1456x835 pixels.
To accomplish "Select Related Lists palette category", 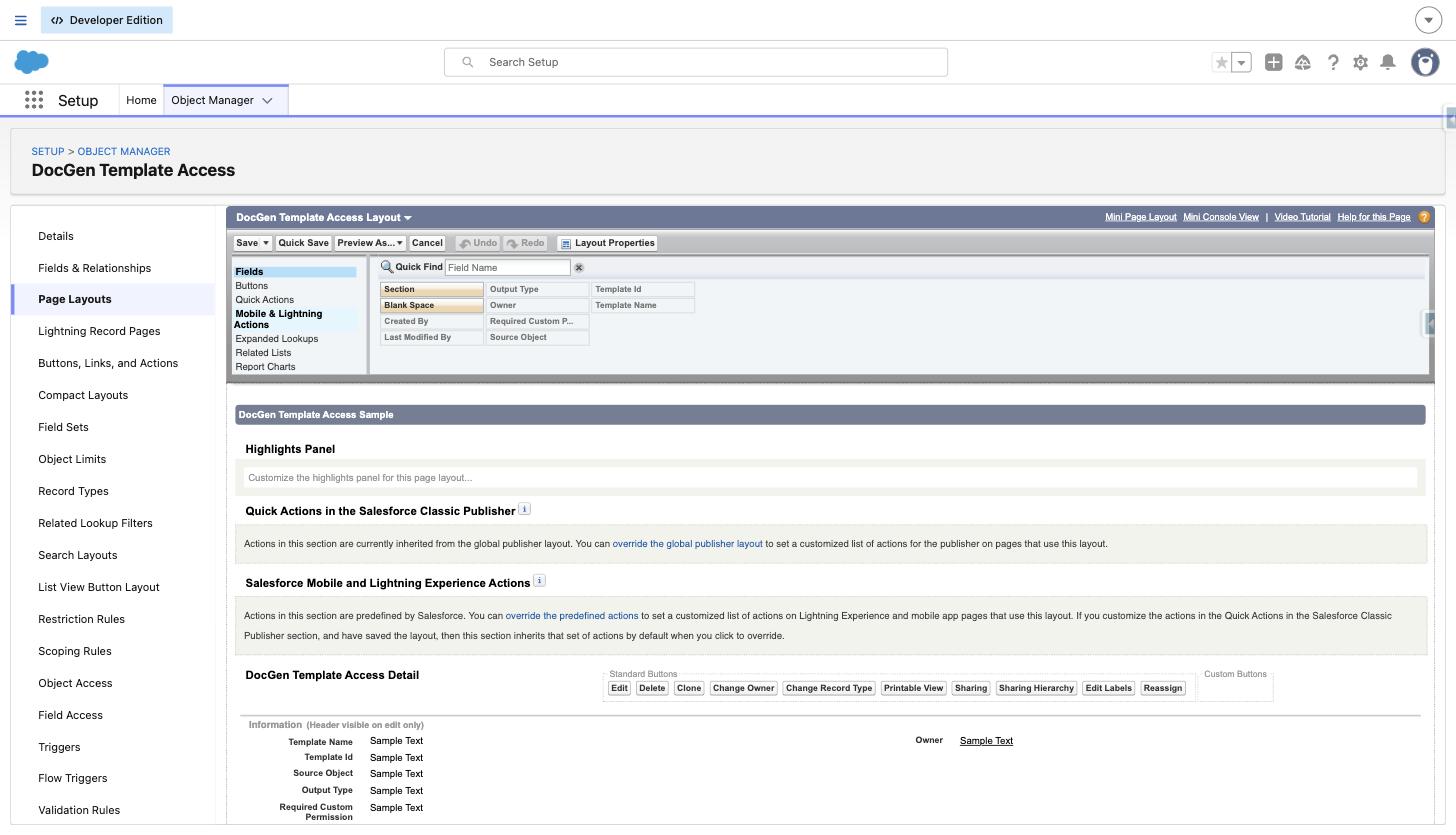I will 263,353.
